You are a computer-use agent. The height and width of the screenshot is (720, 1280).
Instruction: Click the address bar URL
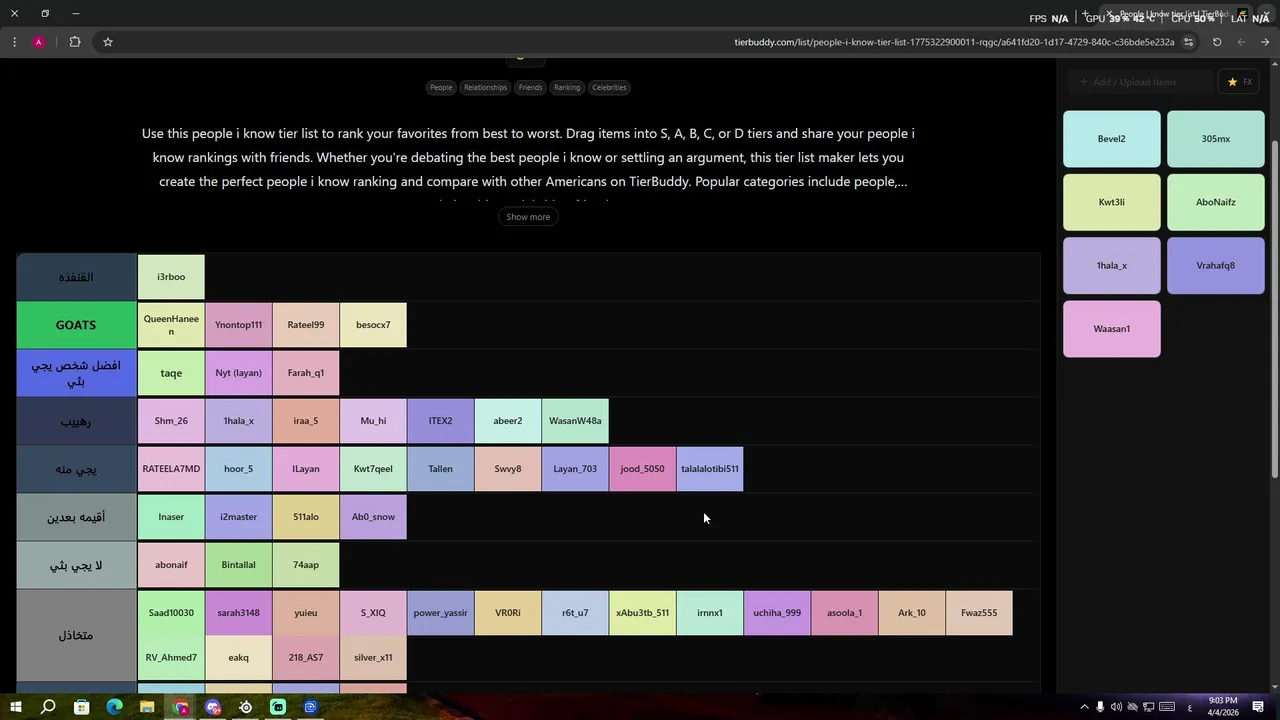coord(954,42)
